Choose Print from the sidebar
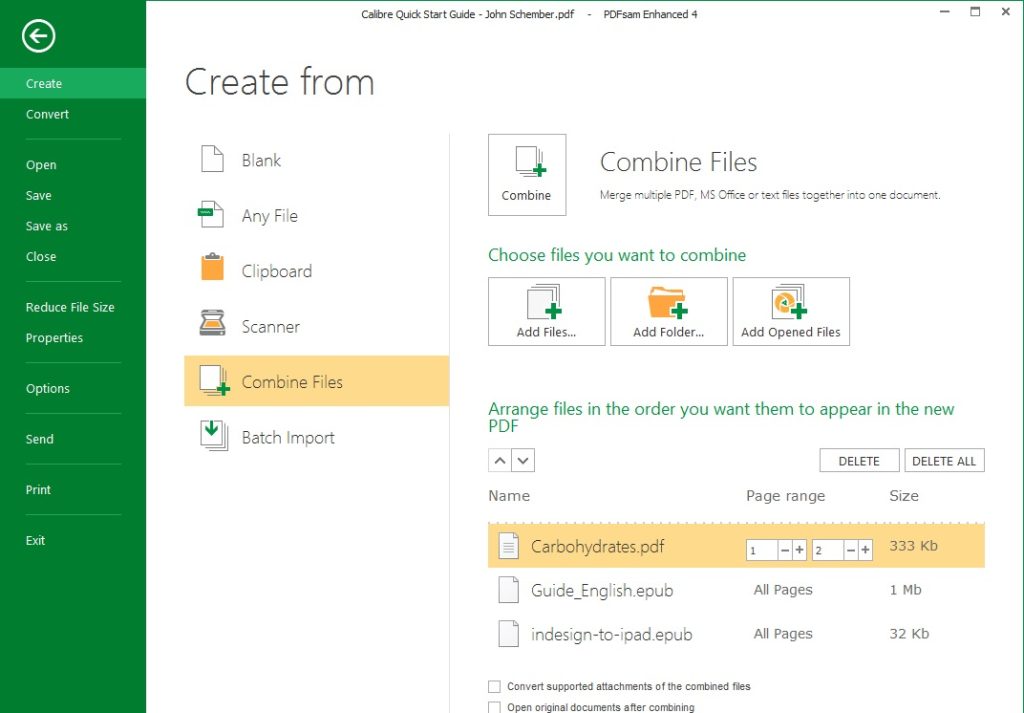 pos(38,490)
